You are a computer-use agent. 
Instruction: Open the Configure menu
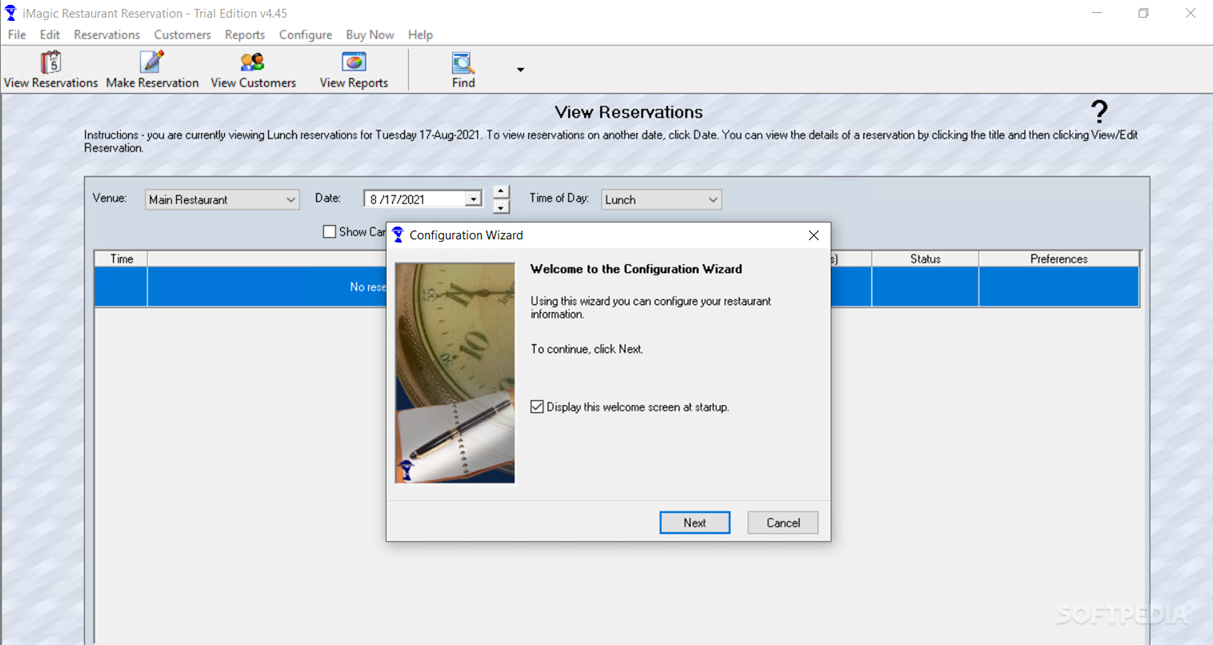click(x=305, y=35)
